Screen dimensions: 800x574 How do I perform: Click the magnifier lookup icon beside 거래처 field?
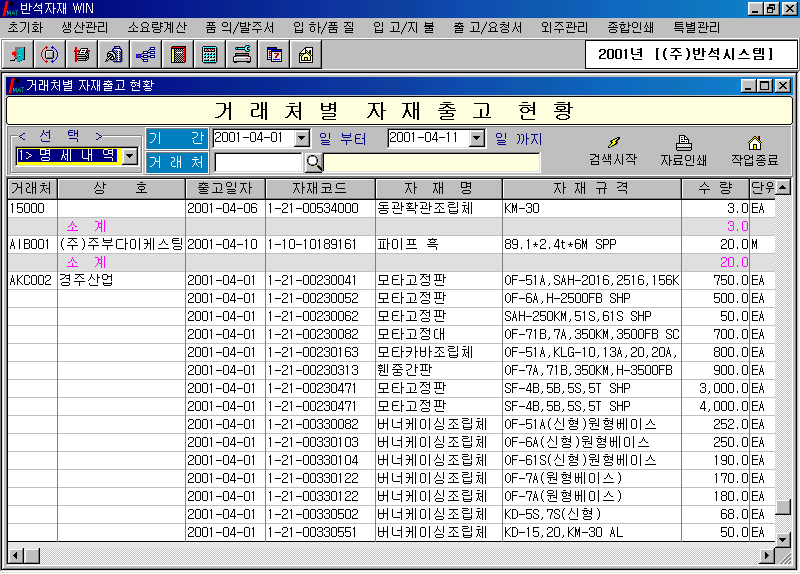[x=313, y=162]
